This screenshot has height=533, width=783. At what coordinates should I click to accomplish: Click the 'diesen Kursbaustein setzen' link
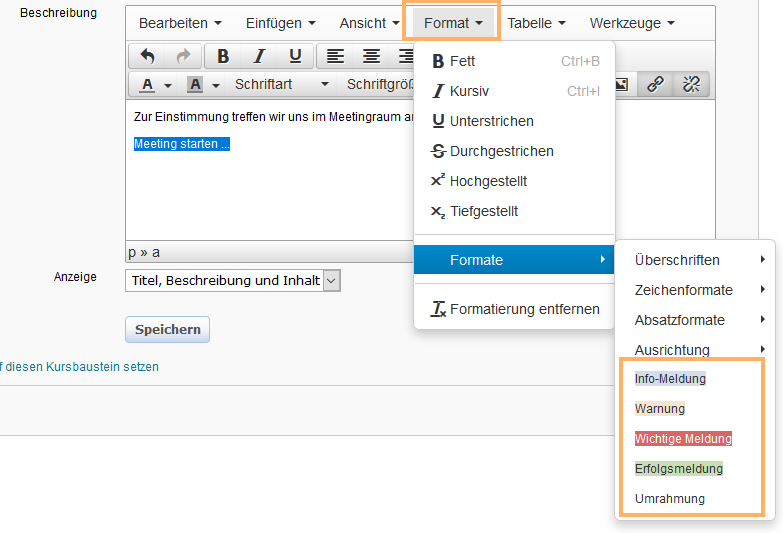pos(82,367)
